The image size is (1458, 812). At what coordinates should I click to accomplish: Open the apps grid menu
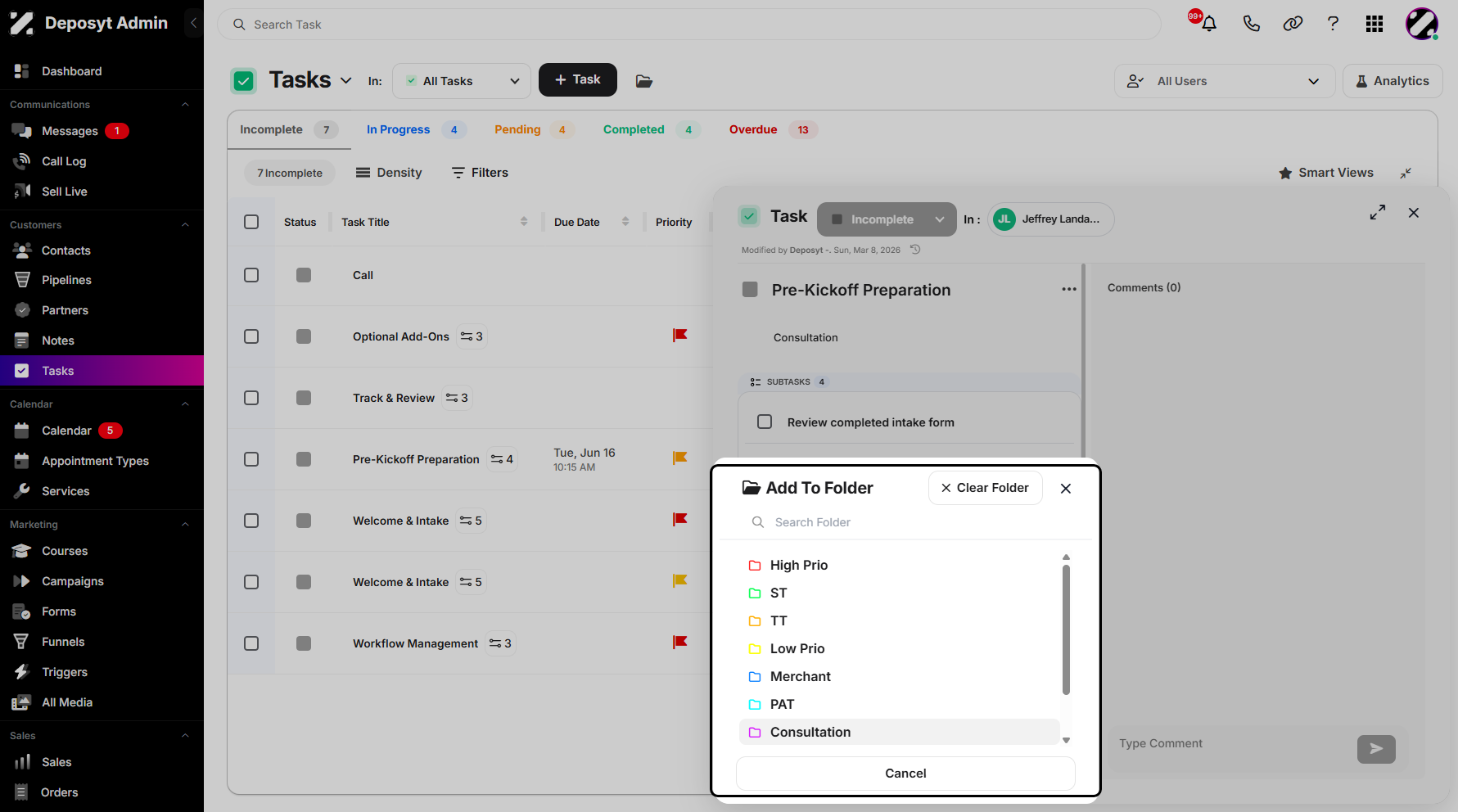click(1374, 24)
